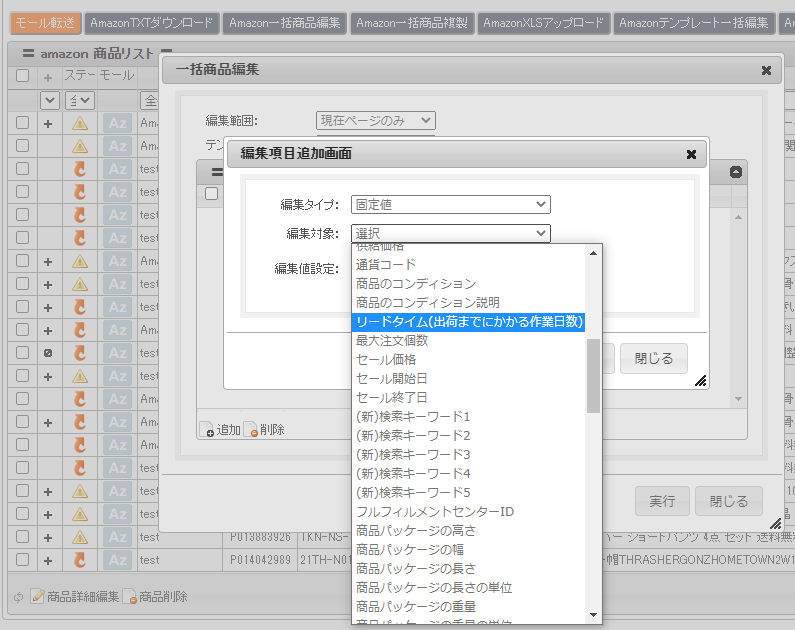This screenshot has width=795, height=630.
Task: Open the ステータス filter dropdown arrow
Action: (x=80, y=100)
